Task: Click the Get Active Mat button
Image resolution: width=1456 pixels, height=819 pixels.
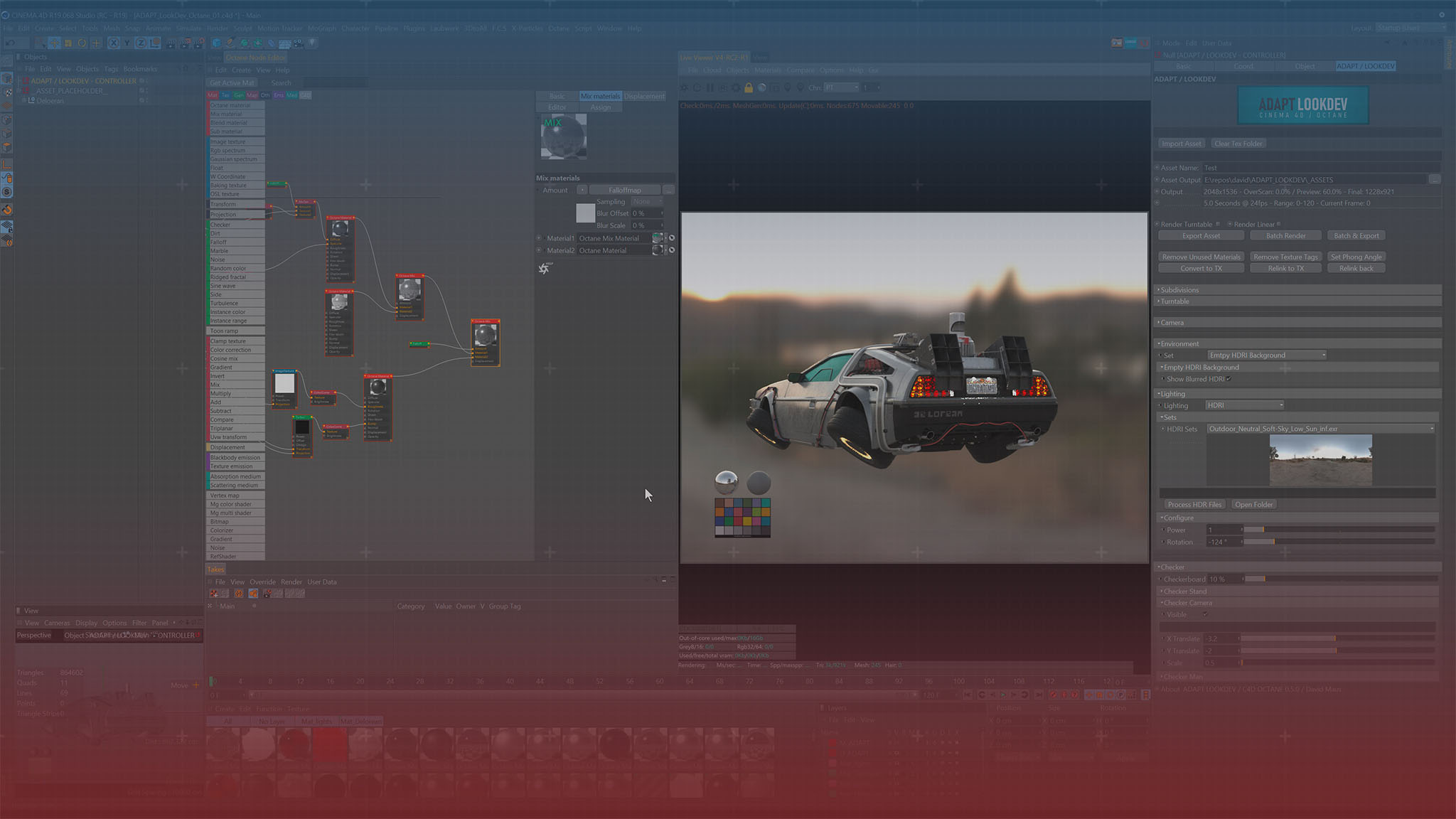Action: click(232, 83)
